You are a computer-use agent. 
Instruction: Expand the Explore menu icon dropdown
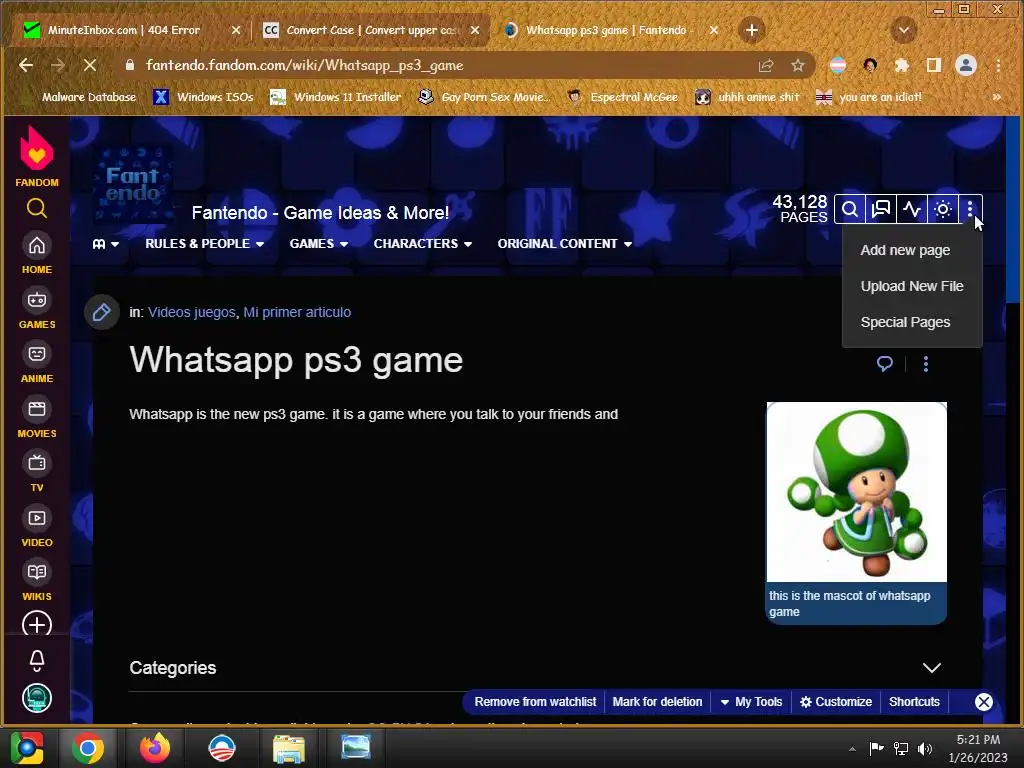pyautogui.click(x=106, y=244)
